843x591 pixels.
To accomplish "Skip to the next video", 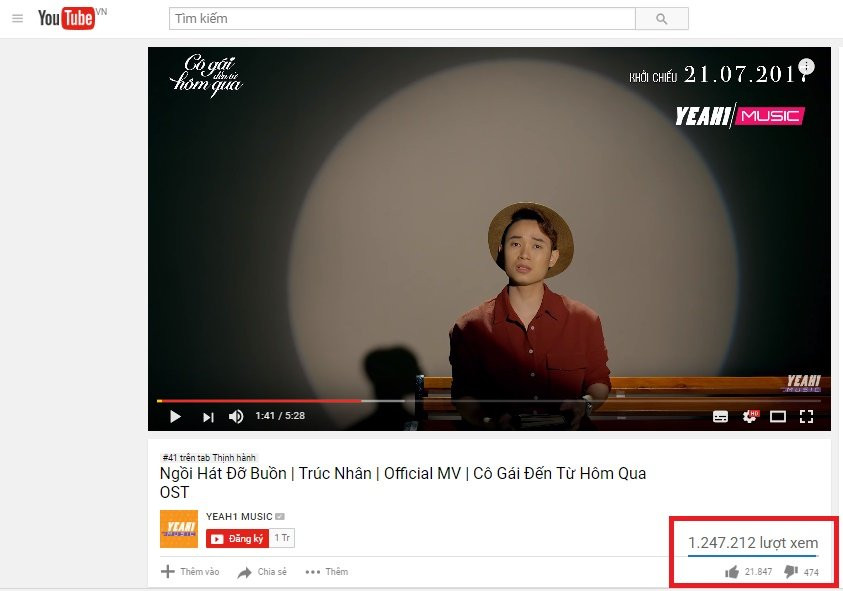I will click(x=208, y=417).
